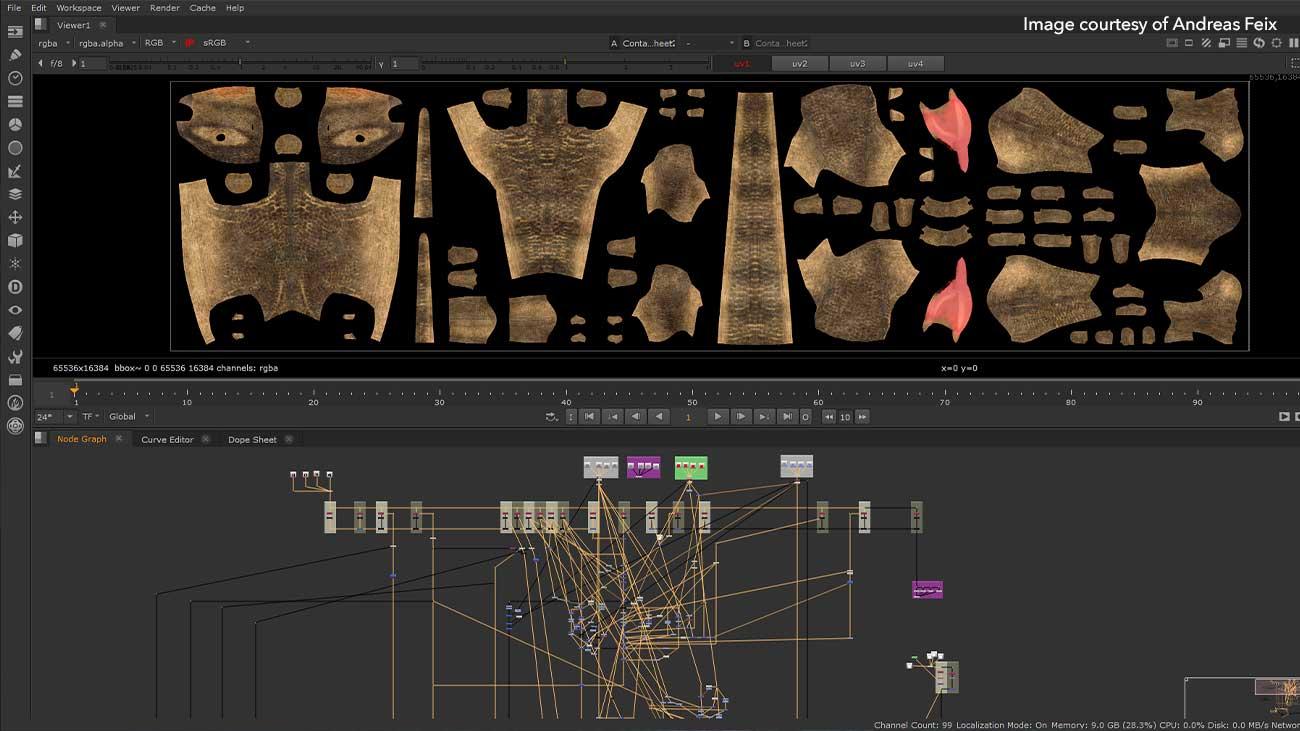Click the Deep nodes toolbar icon

pyautogui.click(x=15, y=287)
